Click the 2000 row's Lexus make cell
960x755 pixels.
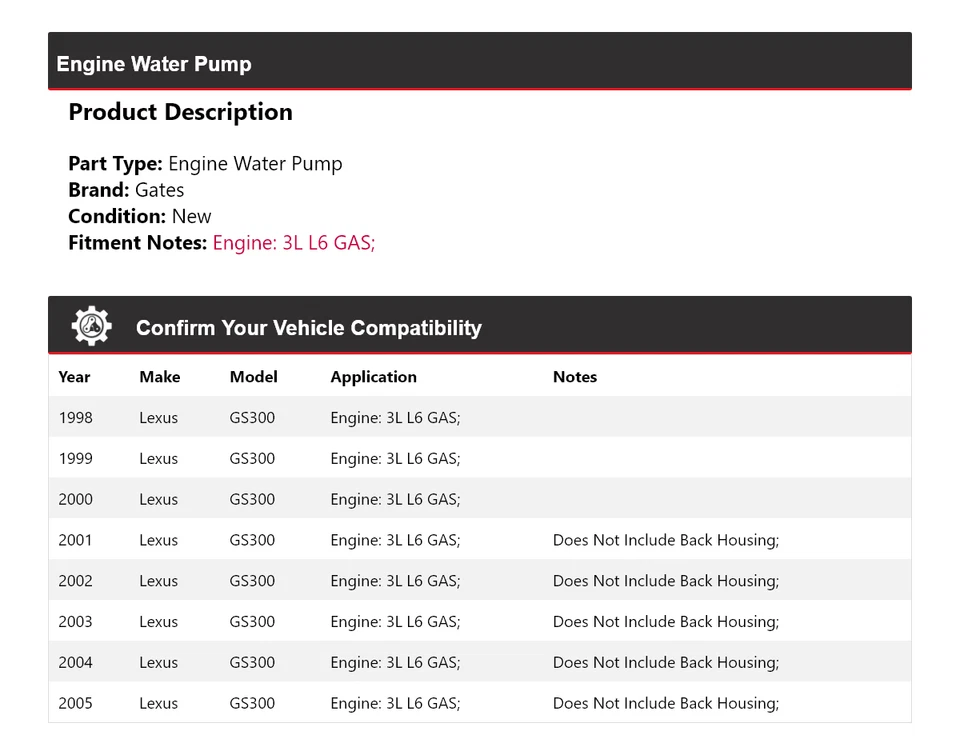click(x=158, y=500)
